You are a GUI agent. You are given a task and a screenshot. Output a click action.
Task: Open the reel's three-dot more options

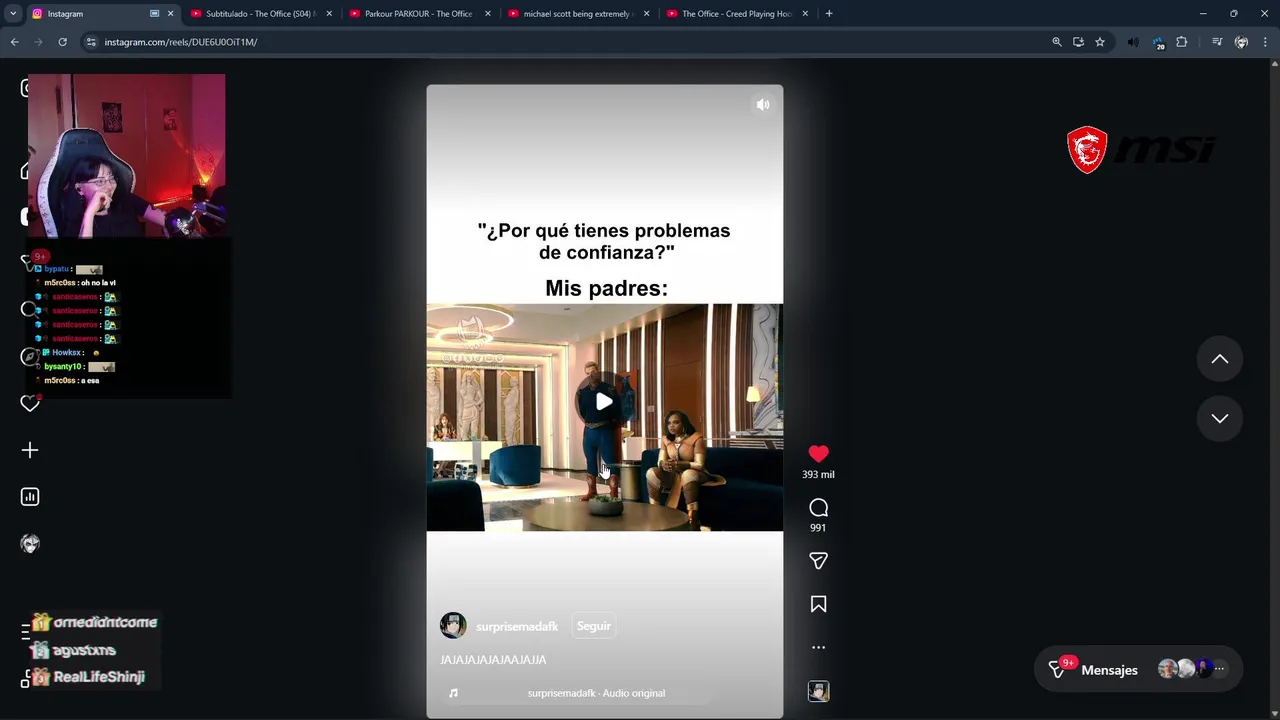818,647
